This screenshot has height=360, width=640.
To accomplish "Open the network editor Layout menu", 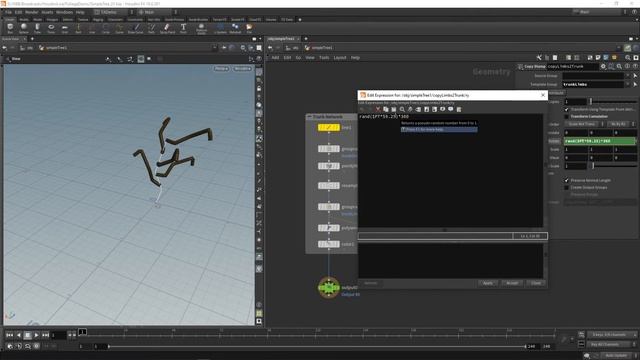I will [x=340, y=58].
